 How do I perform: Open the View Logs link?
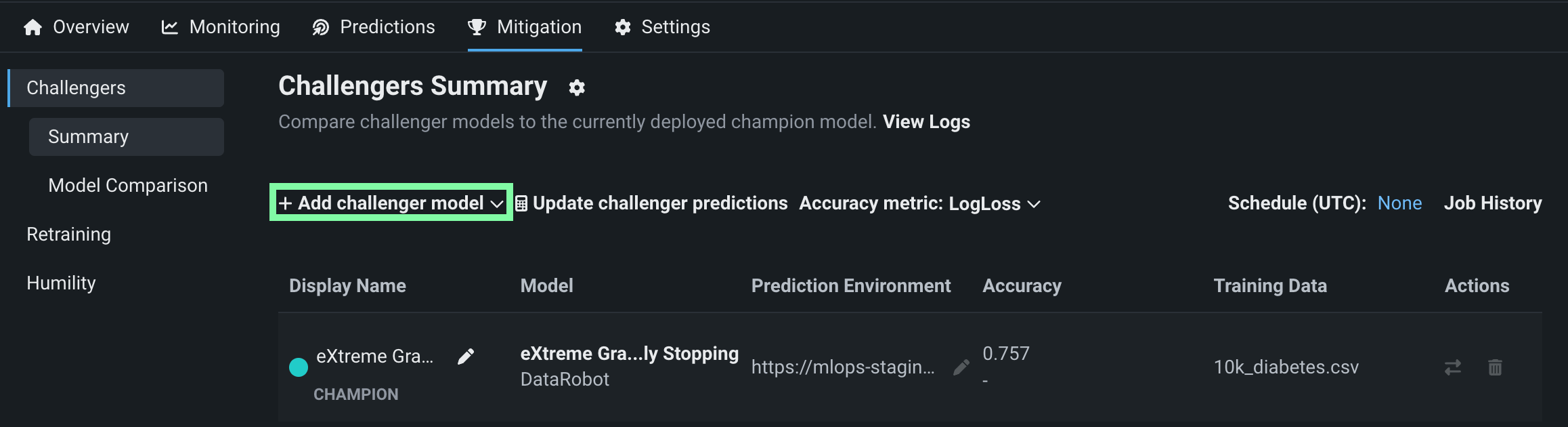(926, 122)
